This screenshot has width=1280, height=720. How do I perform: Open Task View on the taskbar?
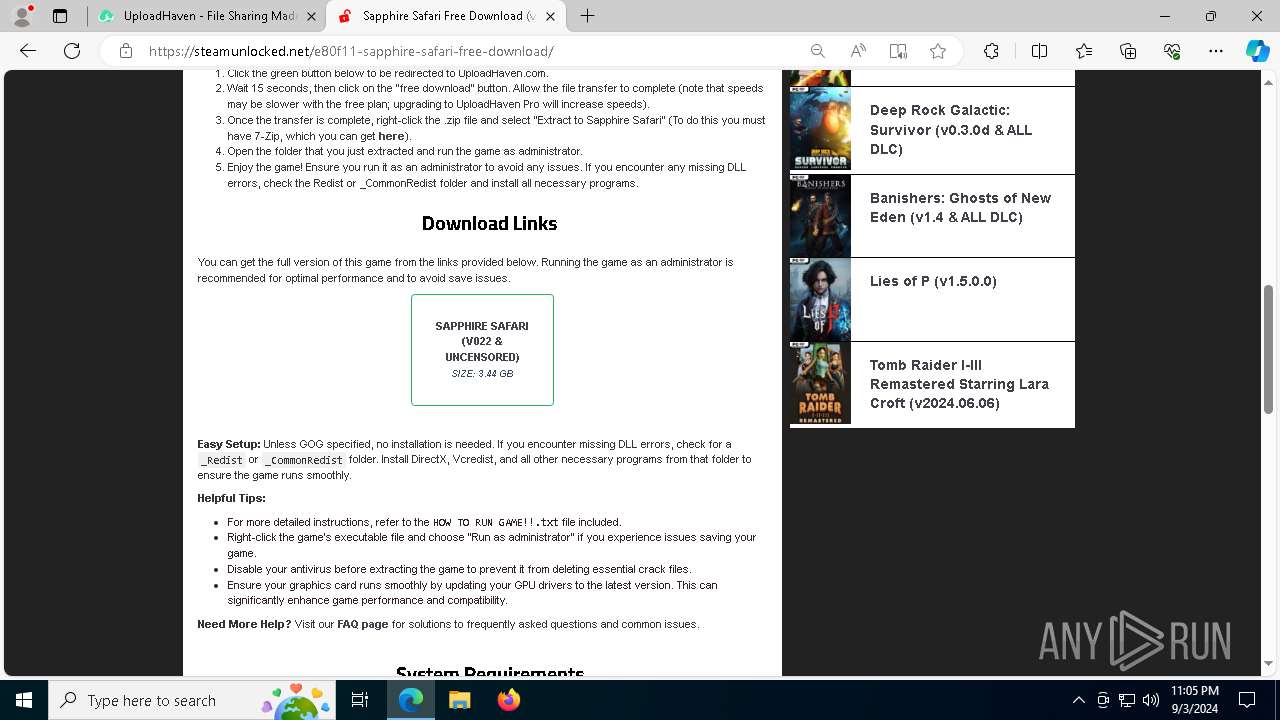[x=360, y=700]
